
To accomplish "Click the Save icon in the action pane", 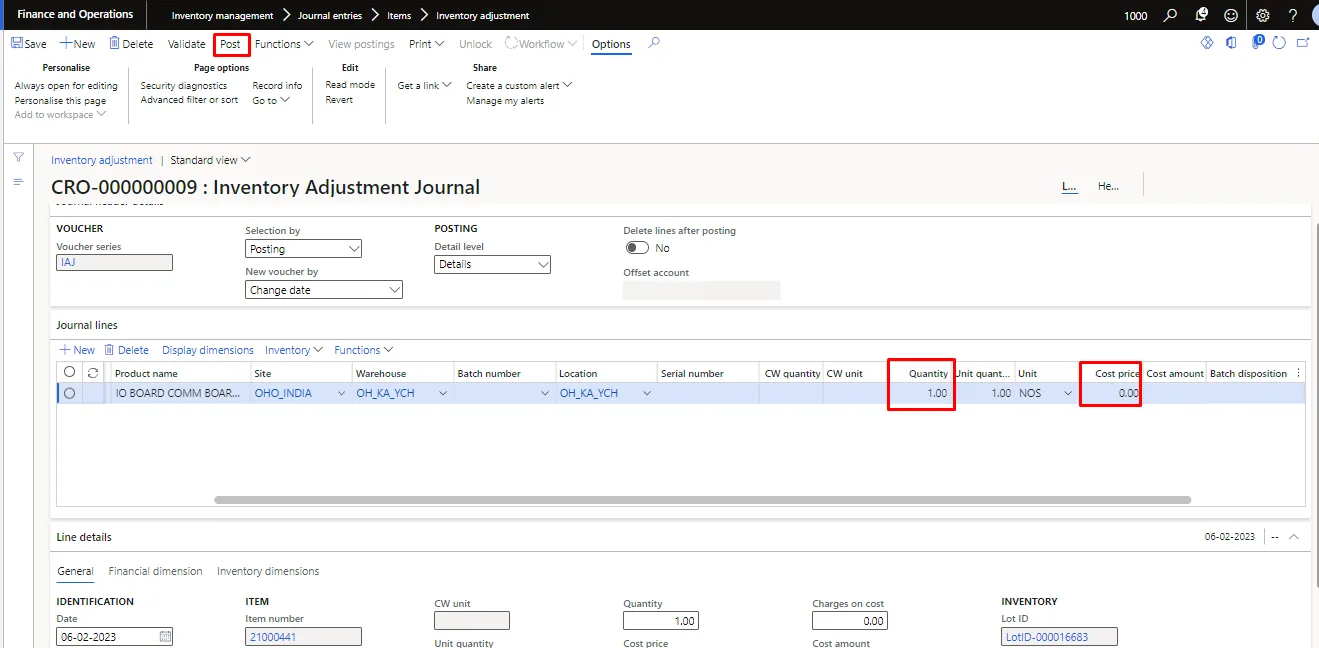I will 17,44.
